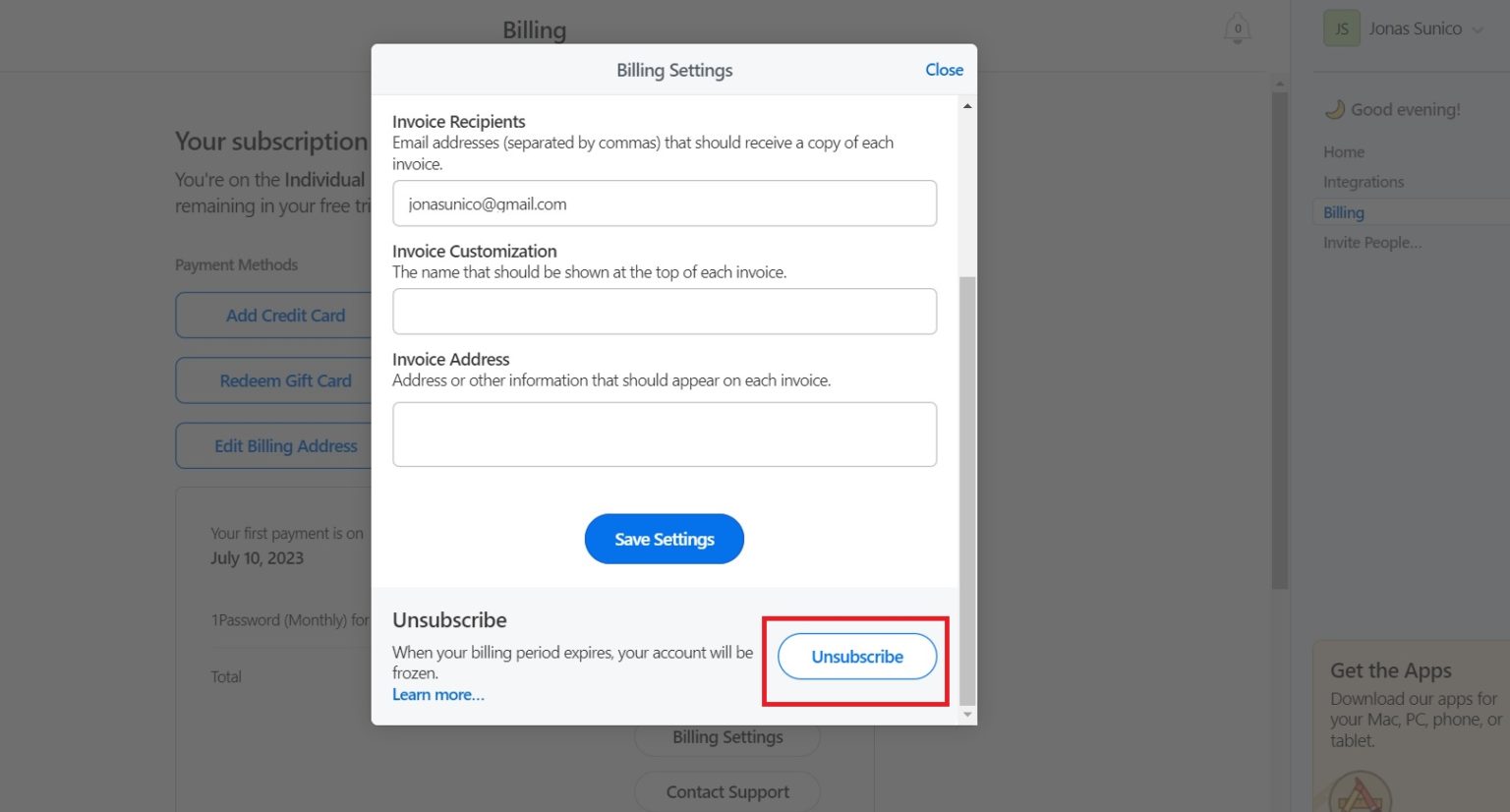Navigate to Home in the sidebar
This screenshot has width=1510, height=812.
pyautogui.click(x=1343, y=151)
